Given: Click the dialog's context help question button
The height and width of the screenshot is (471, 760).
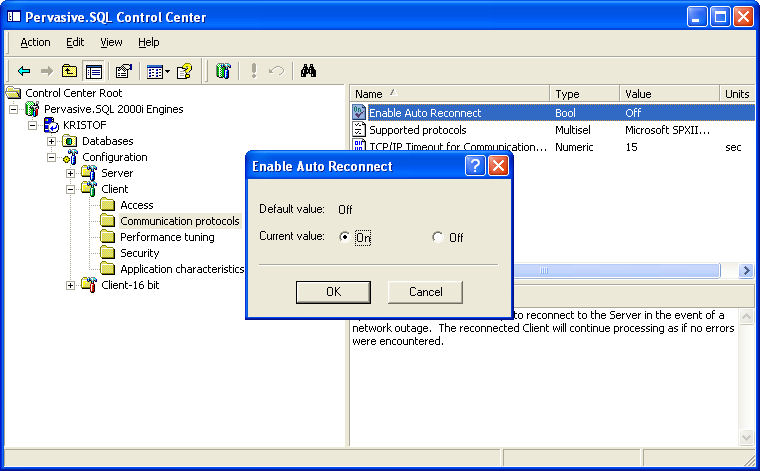Looking at the screenshot, I should click(x=475, y=166).
